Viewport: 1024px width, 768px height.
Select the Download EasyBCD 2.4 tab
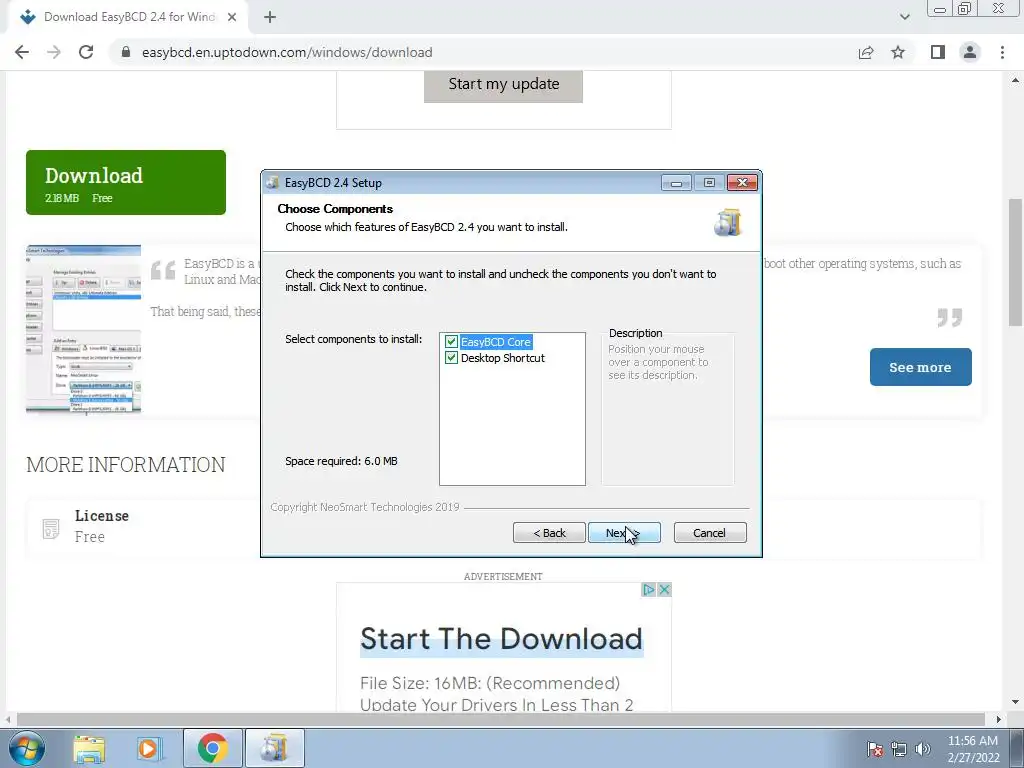[128, 17]
